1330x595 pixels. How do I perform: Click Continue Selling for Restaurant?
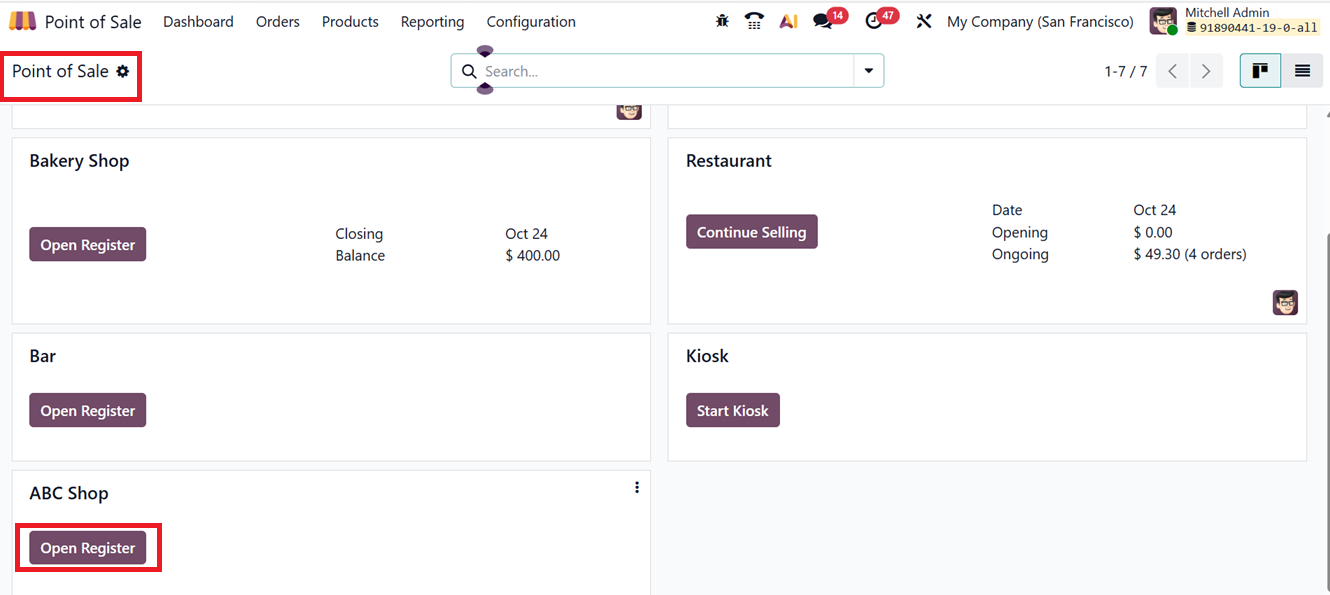(x=751, y=232)
